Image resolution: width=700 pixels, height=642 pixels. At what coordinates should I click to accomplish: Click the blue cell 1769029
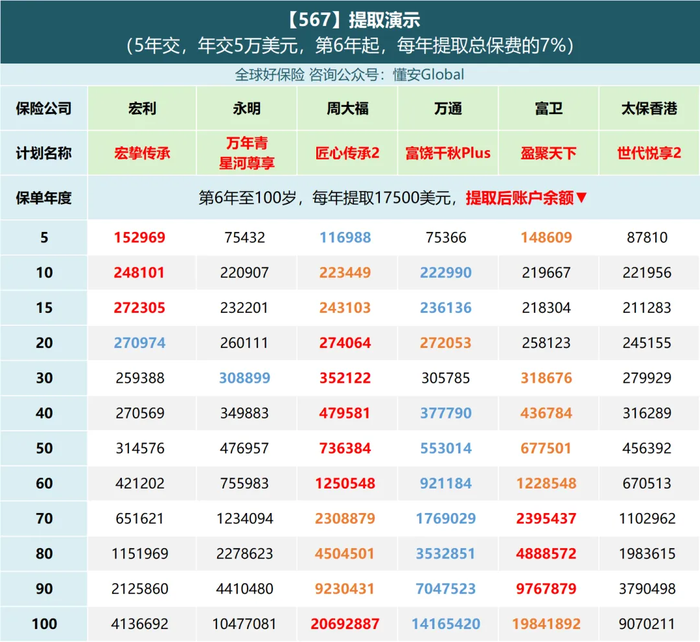click(446, 519)
